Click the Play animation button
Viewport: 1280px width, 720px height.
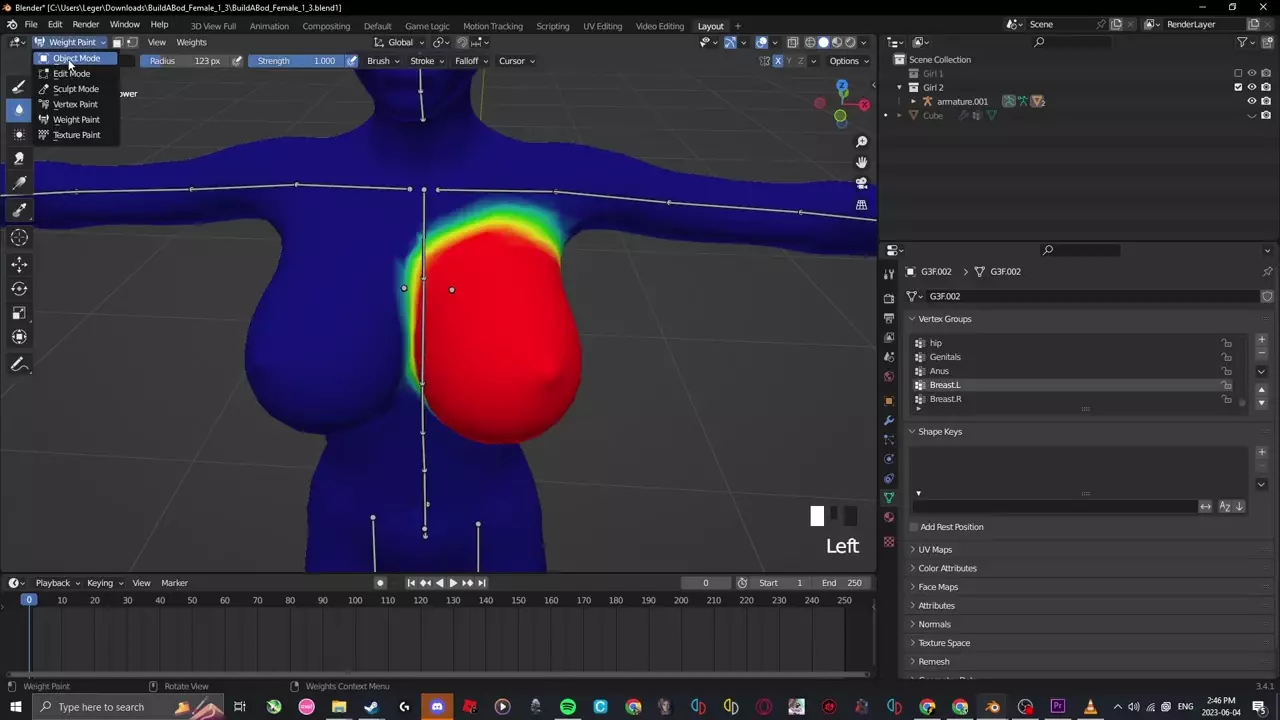tap(452, 583)
